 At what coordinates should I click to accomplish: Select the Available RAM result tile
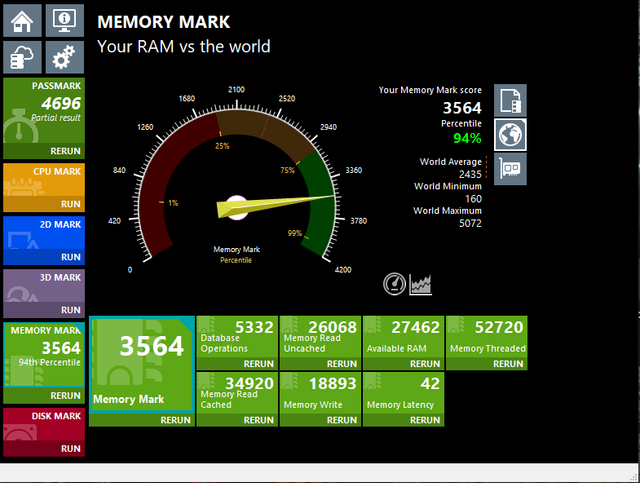(404, 337)
